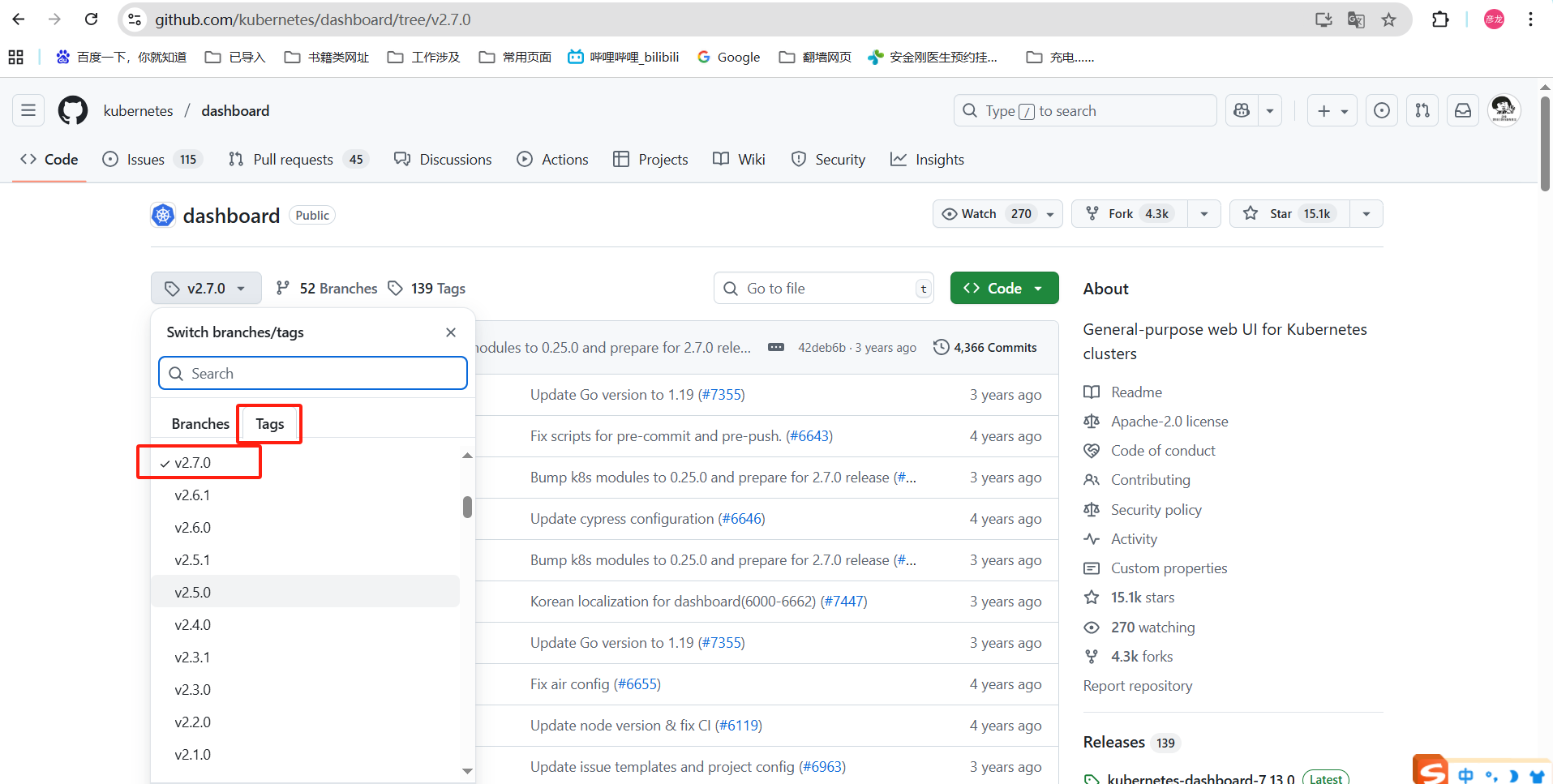
Task: Open the GitHub homepage logo
Action: 73,110
